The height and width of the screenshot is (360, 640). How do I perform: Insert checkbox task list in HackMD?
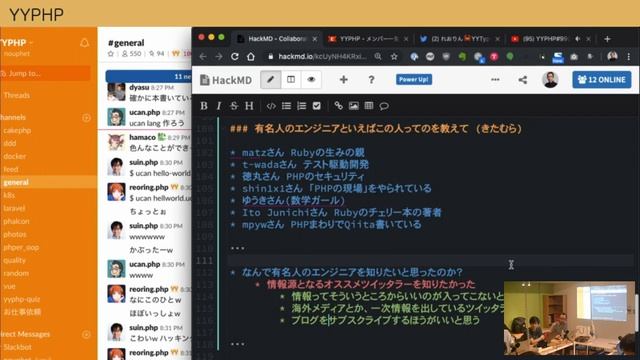click(317, 106)
